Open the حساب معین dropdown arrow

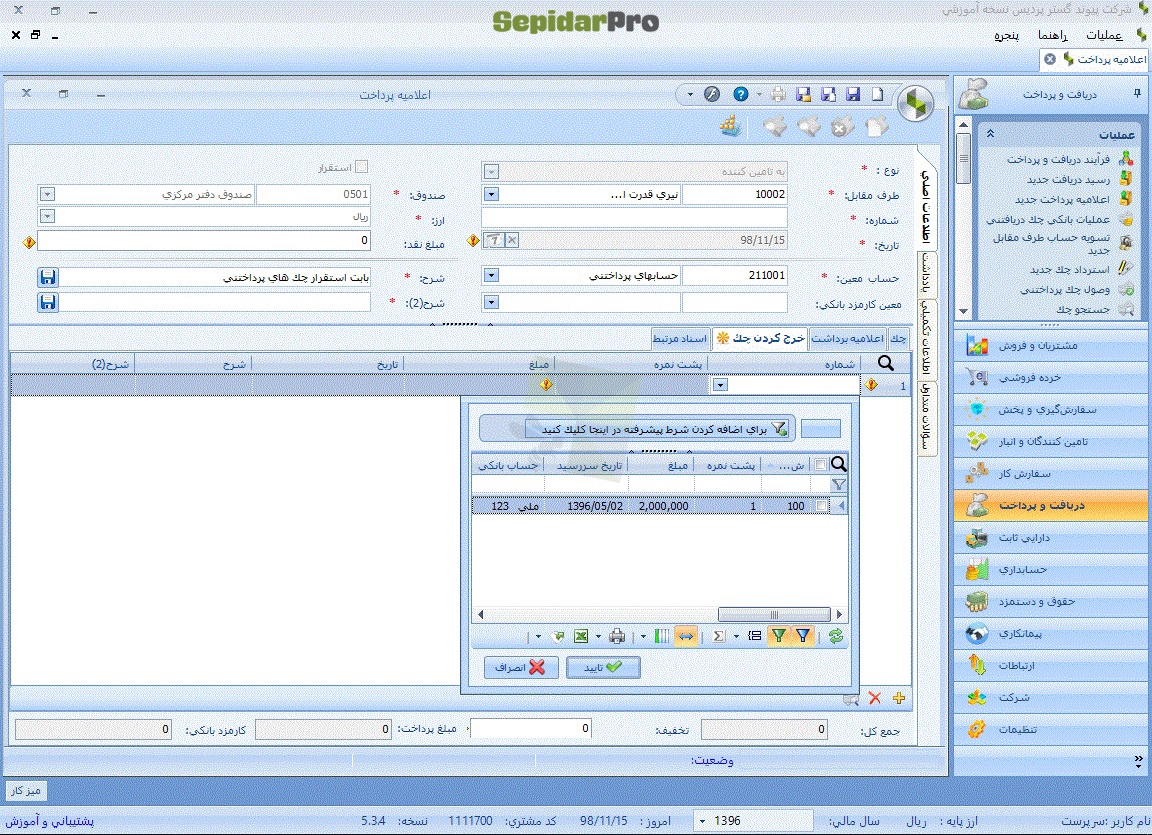tap(491, 275)
